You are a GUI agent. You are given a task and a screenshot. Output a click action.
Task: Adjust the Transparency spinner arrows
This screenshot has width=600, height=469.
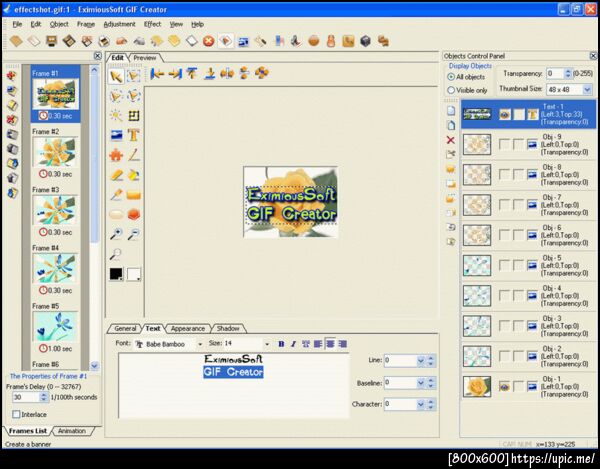(x=568, y=73)
